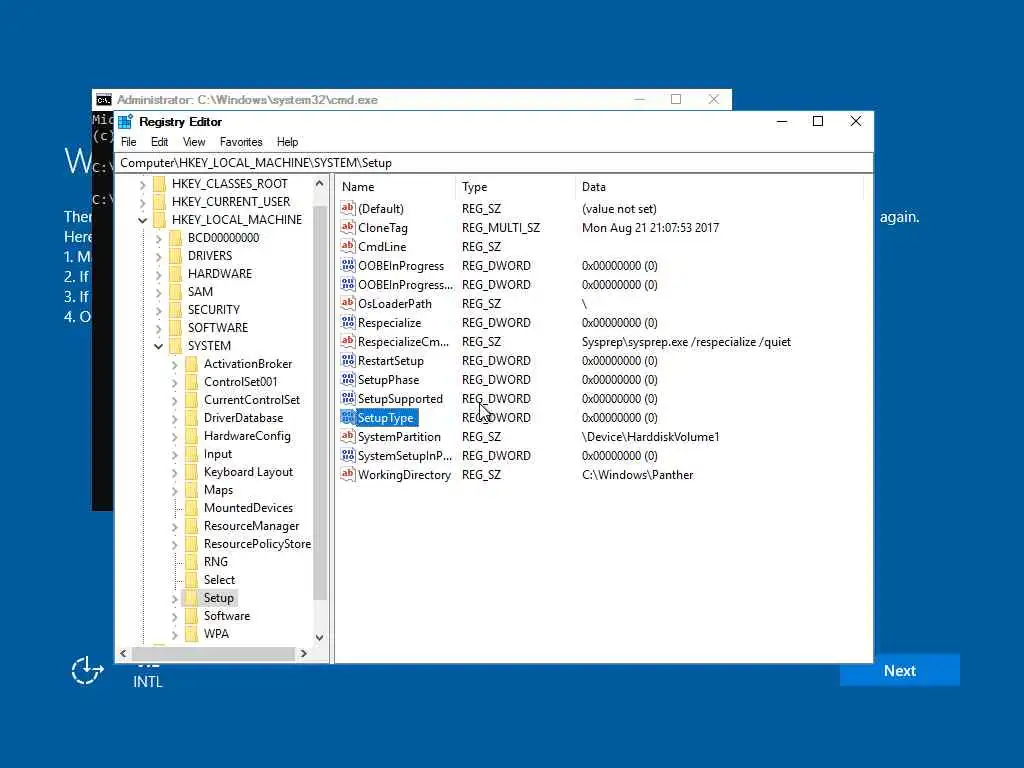Collapse the HKEY_LOCAL_MACHINE node

pos(142,220)
